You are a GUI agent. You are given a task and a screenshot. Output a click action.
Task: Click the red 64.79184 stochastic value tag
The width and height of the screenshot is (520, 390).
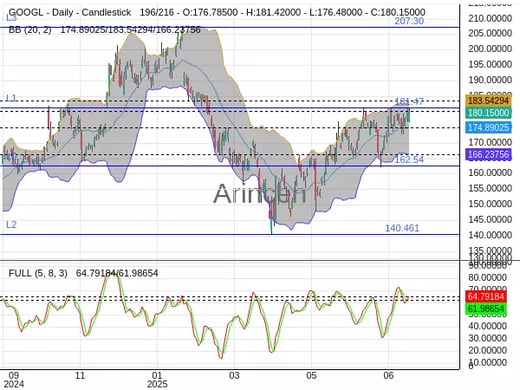pos(486,296)
